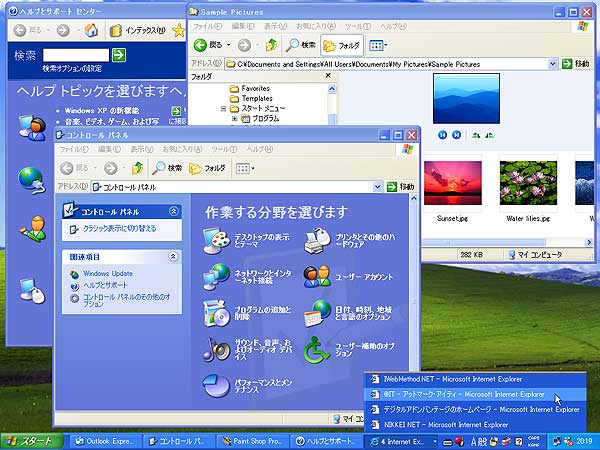This screenshot has width=600, height=450.
Task: Click search options link in Help Center
Action: [72, 68]
